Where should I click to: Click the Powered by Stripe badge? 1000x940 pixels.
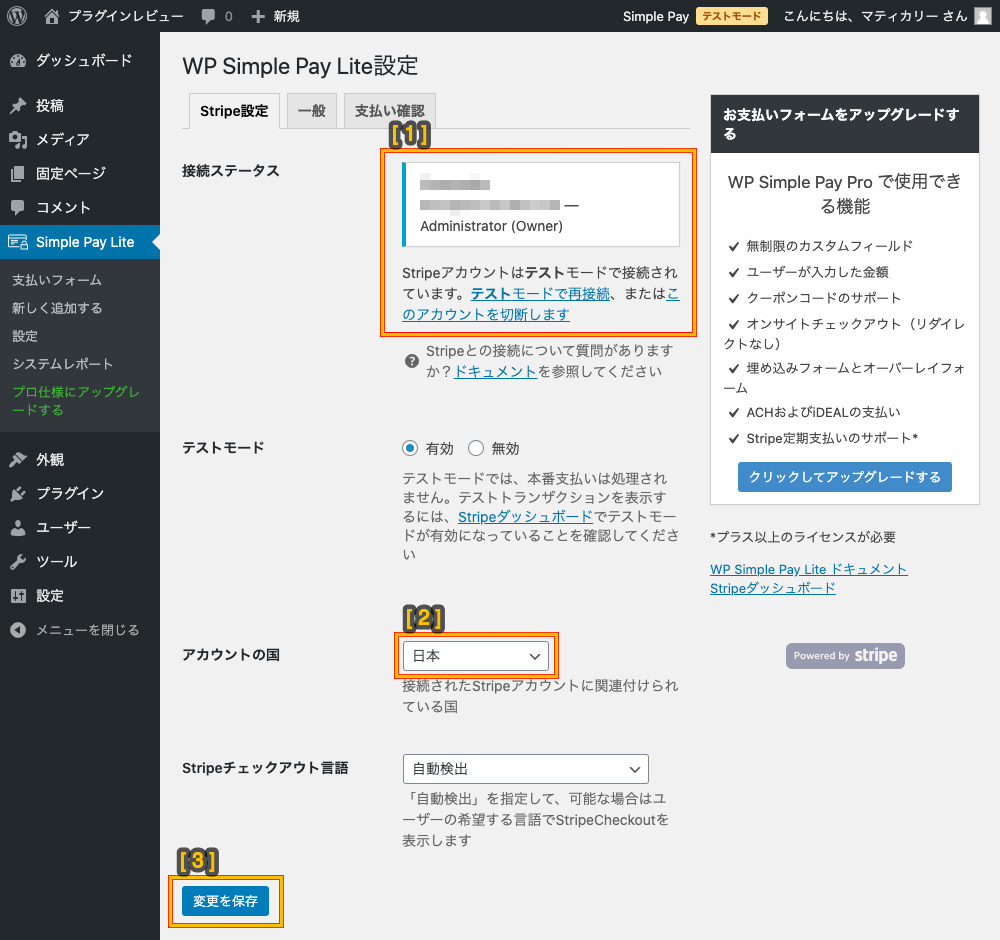coord(845,656)
